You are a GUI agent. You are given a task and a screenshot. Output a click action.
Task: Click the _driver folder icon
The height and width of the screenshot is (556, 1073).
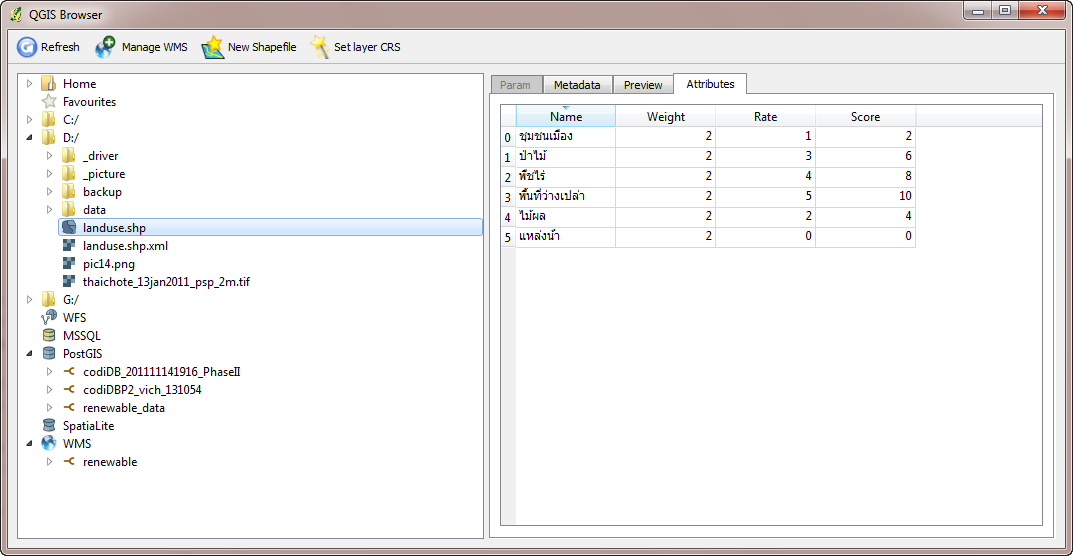coord(68,155)
